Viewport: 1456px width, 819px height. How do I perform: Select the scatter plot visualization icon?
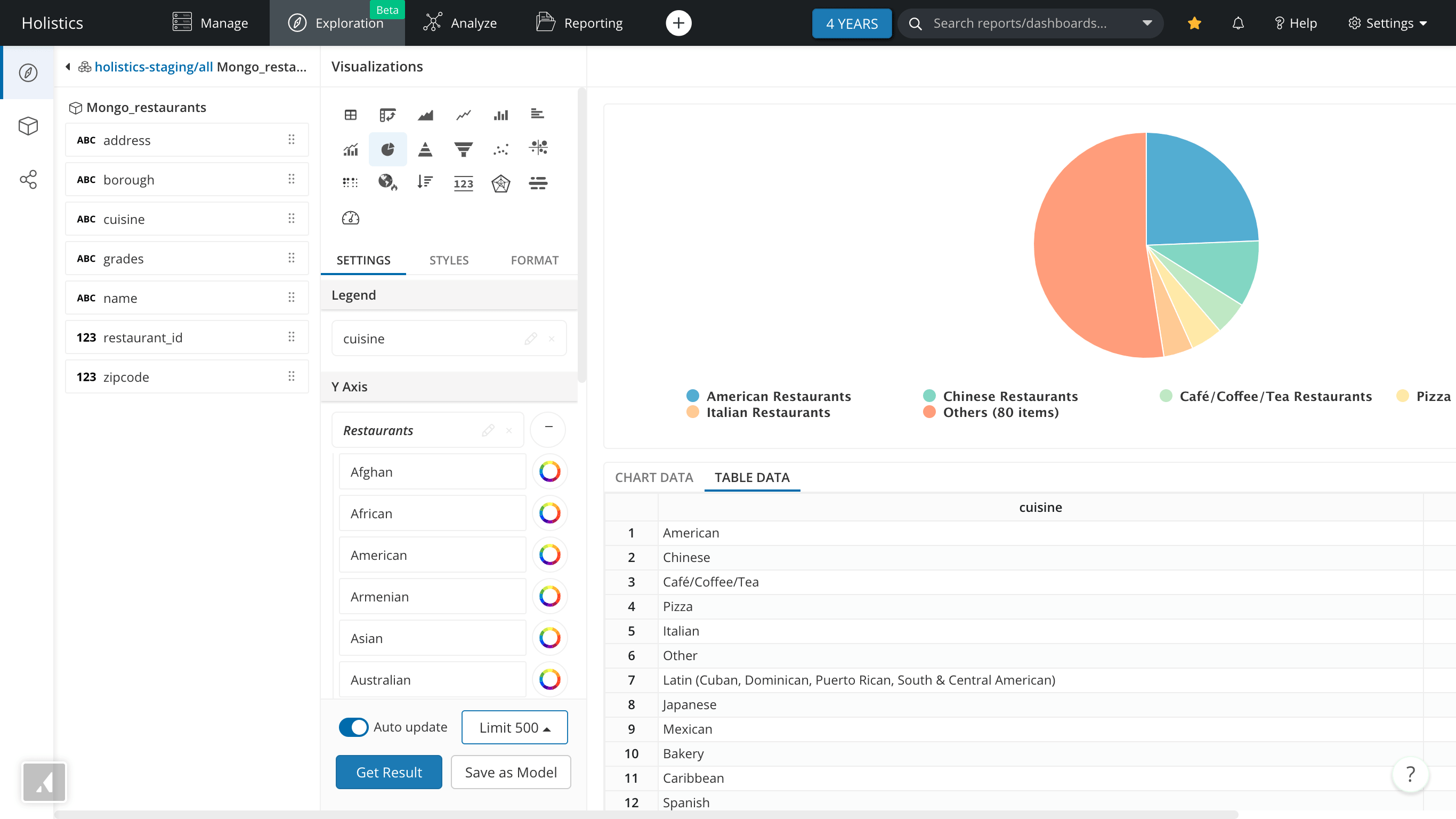[500, 149]
